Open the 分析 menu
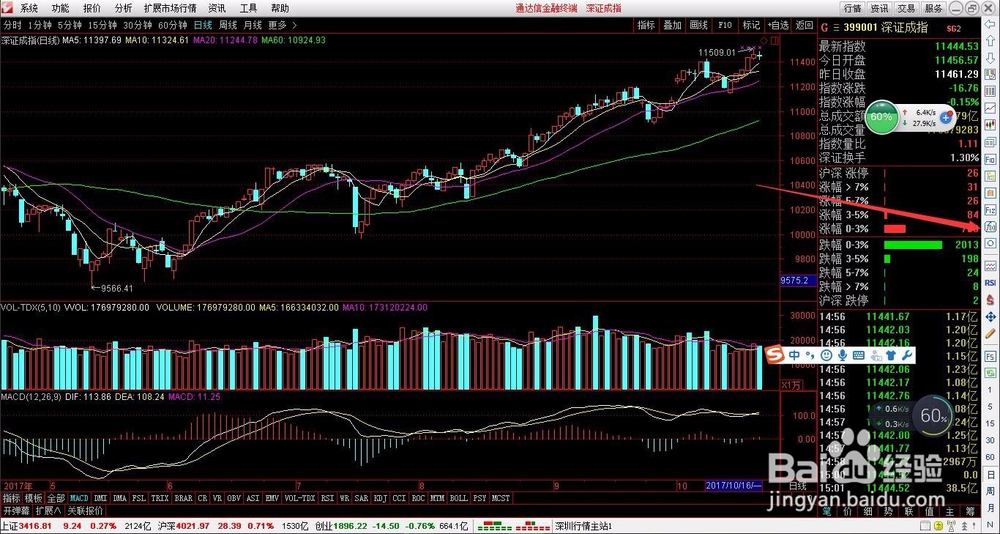This screenshot has height=534, width=1000. (123, 8)
